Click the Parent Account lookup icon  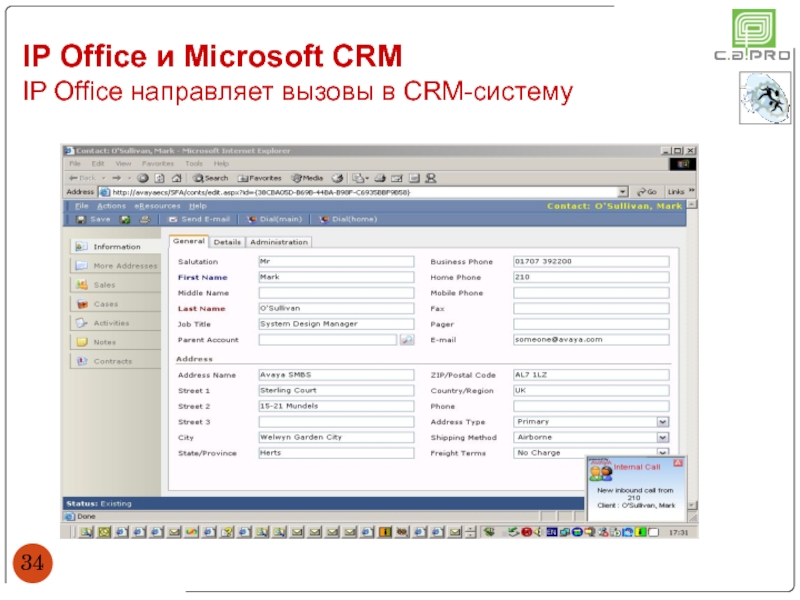tap(407, 340)
